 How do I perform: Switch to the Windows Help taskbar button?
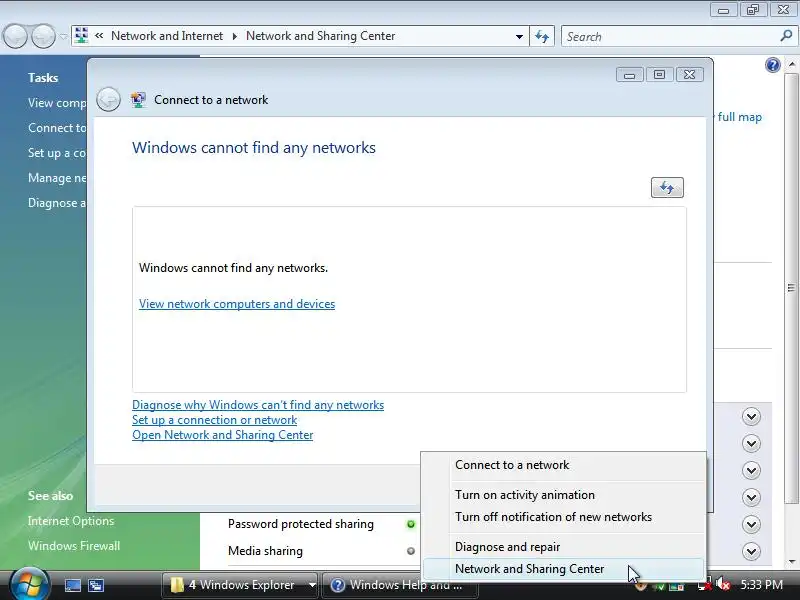[399, 585]
